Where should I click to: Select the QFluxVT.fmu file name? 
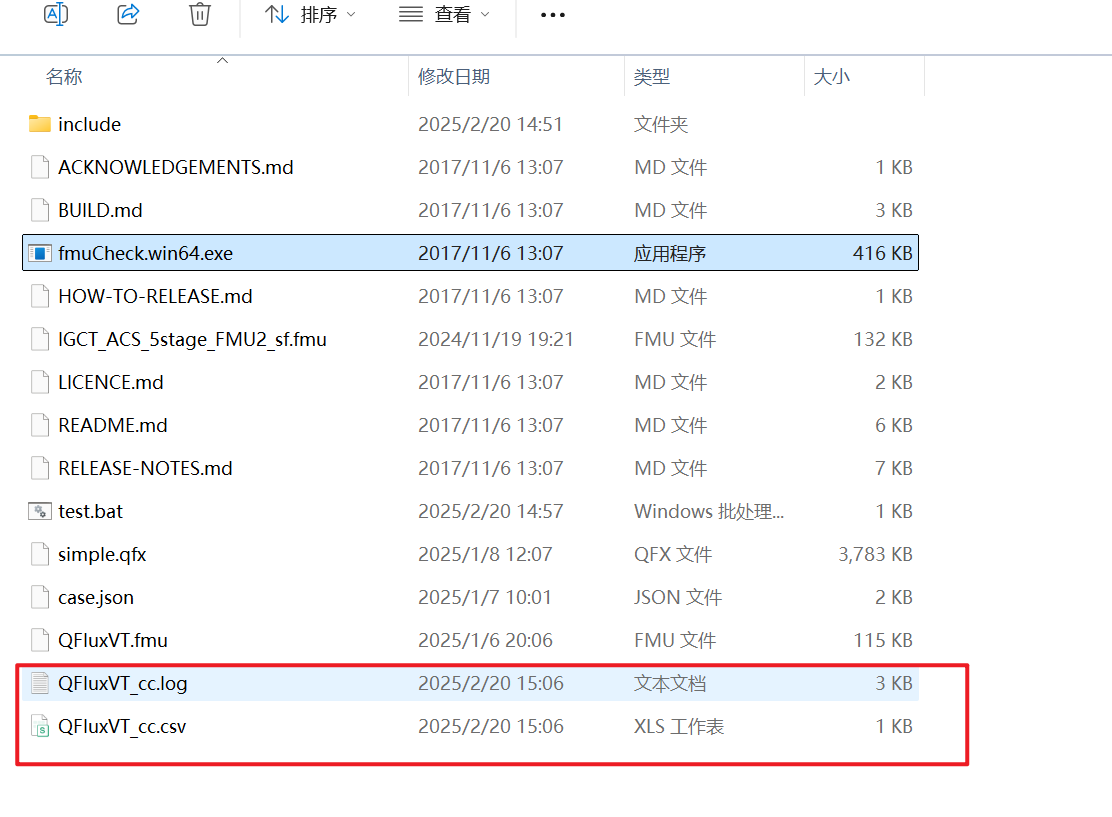[x=113, y=640]
